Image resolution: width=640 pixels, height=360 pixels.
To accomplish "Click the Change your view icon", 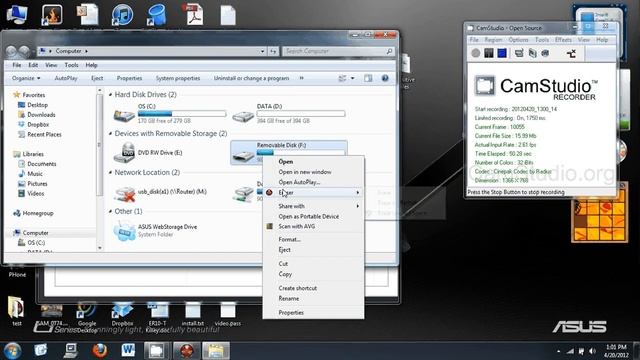I will pos(342,78).
